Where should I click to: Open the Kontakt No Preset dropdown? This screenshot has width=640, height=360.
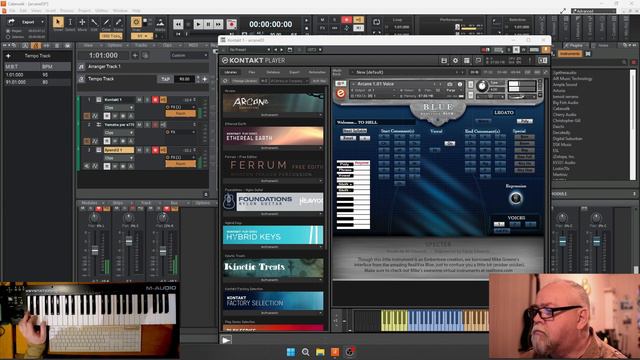pyautogui.click(x=249, y=50)
